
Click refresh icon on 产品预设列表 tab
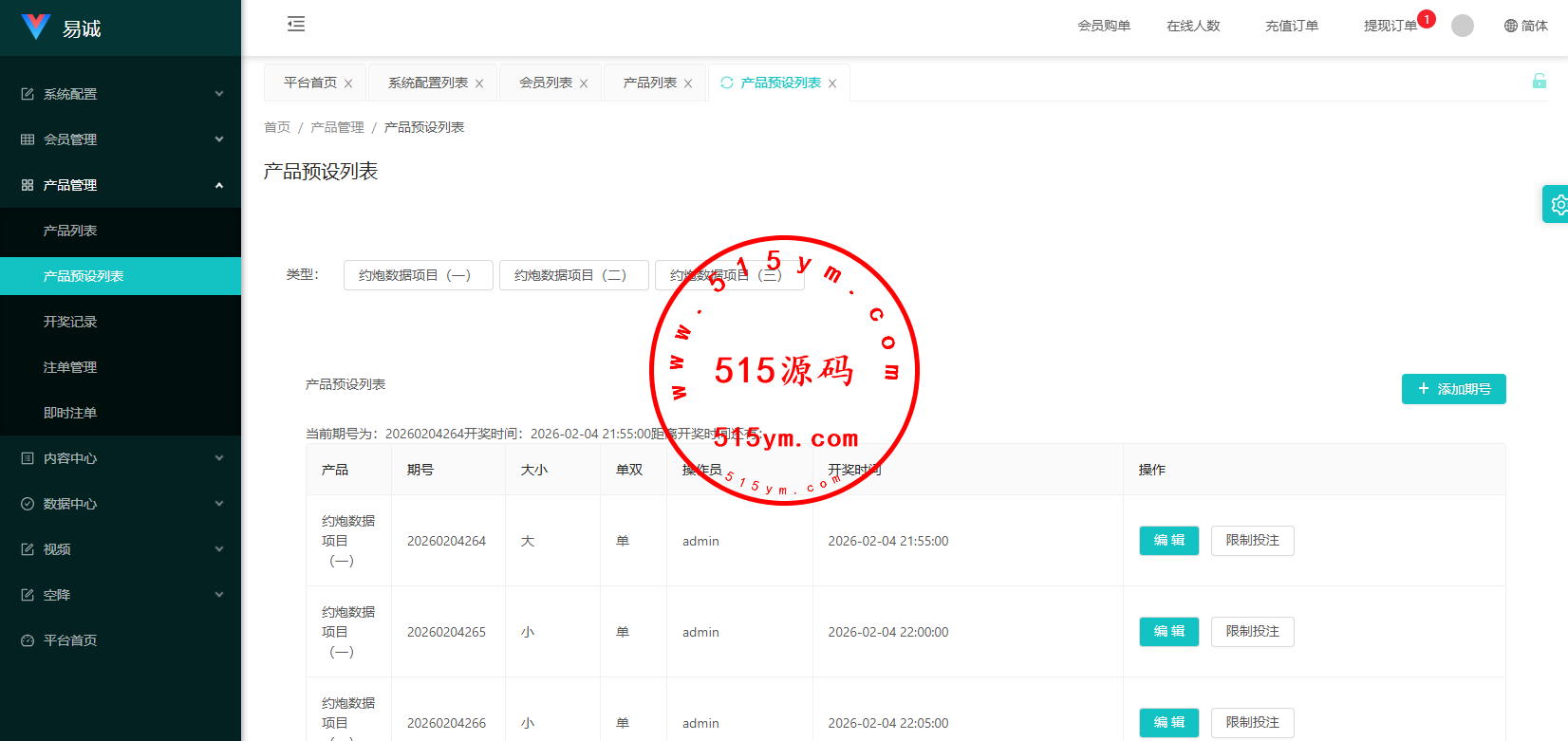click(x=727, y=83)
